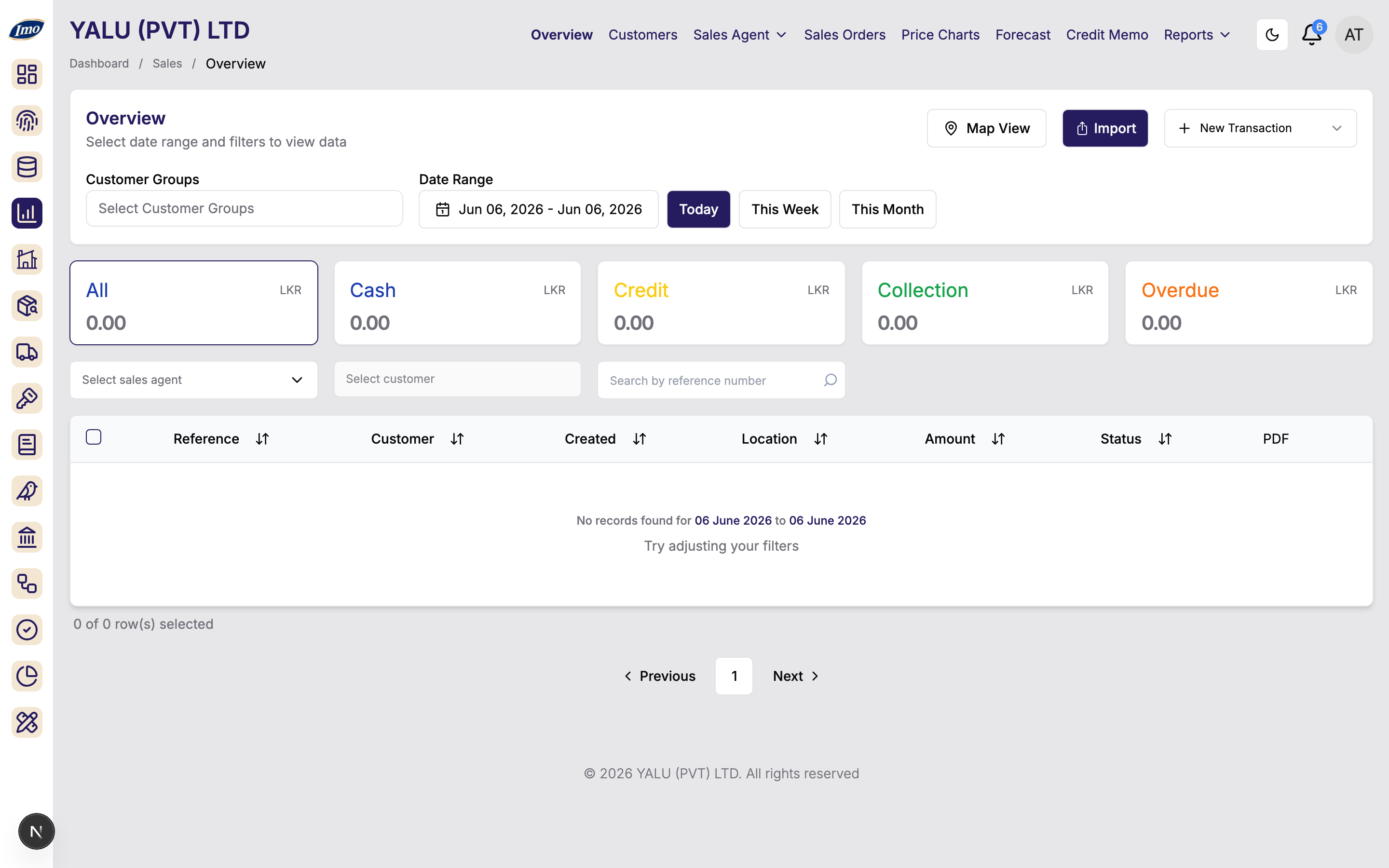
Task: Open the factory chart icon in sidebar
Action: point(27,259)
